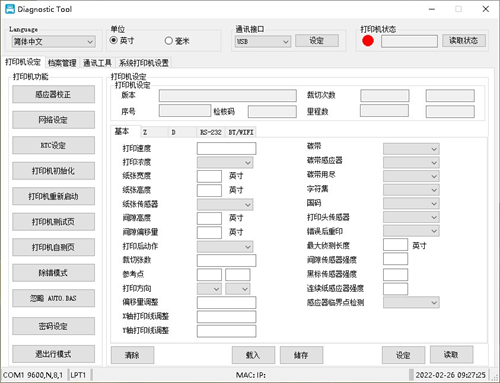Open the first 打印方向 dropdown
Viewport: 500px width, 383px height.
coord(209,289)
